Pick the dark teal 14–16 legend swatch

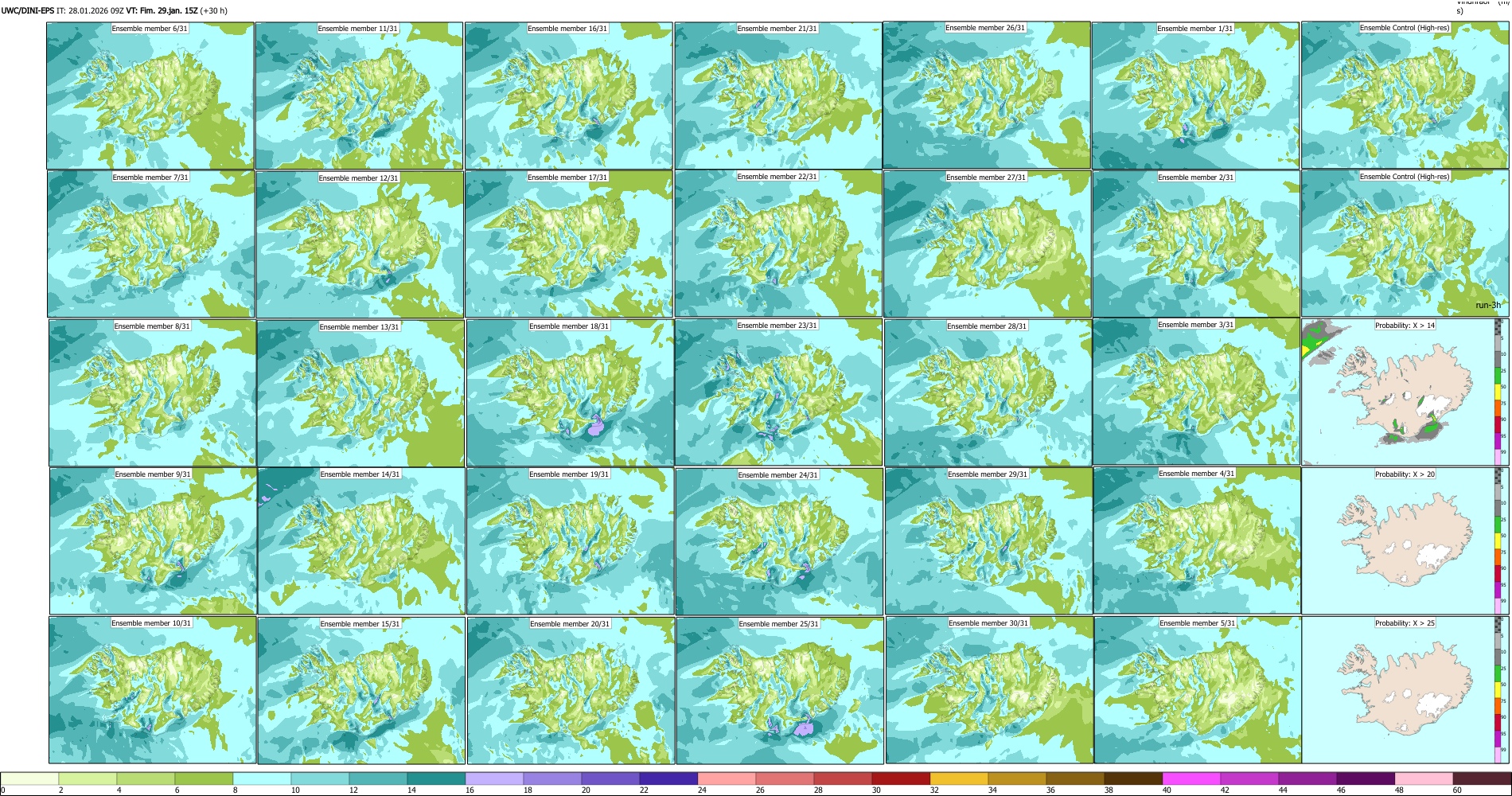pyautogui.click(x=436, y=778)
